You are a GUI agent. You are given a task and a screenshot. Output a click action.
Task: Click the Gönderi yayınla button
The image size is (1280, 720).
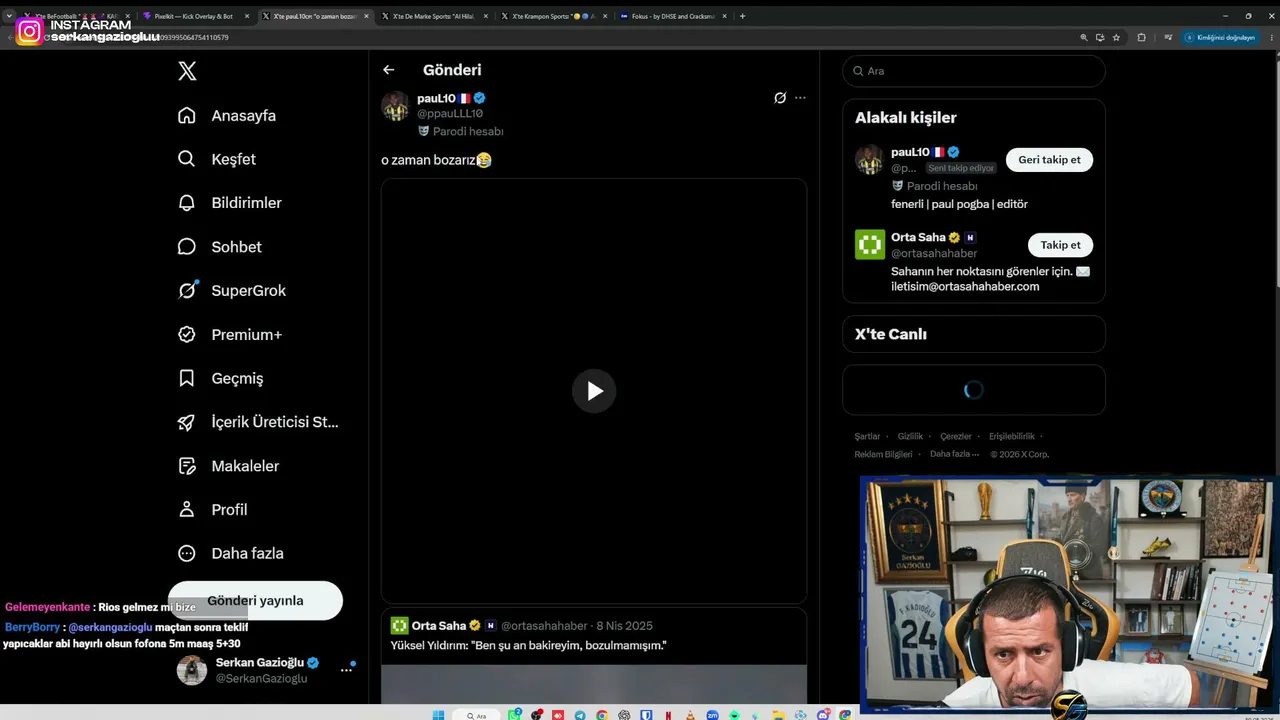[x=255, y=600]
